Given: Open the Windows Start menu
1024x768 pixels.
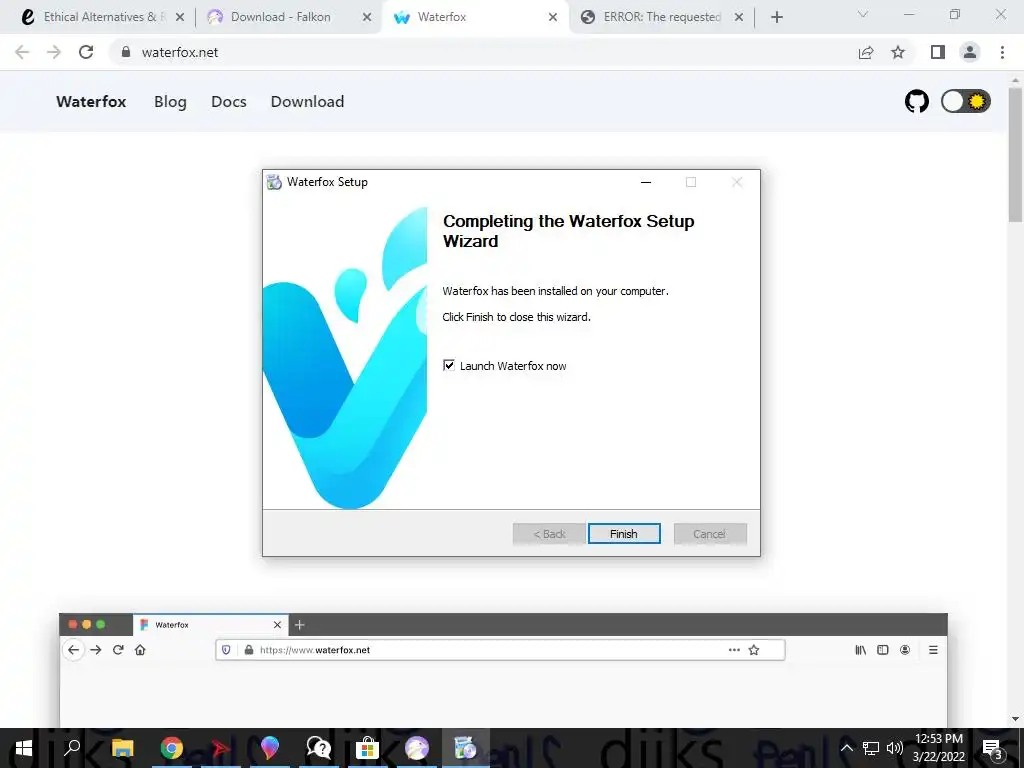Looking at the screenshot, I should coord(24,748).
